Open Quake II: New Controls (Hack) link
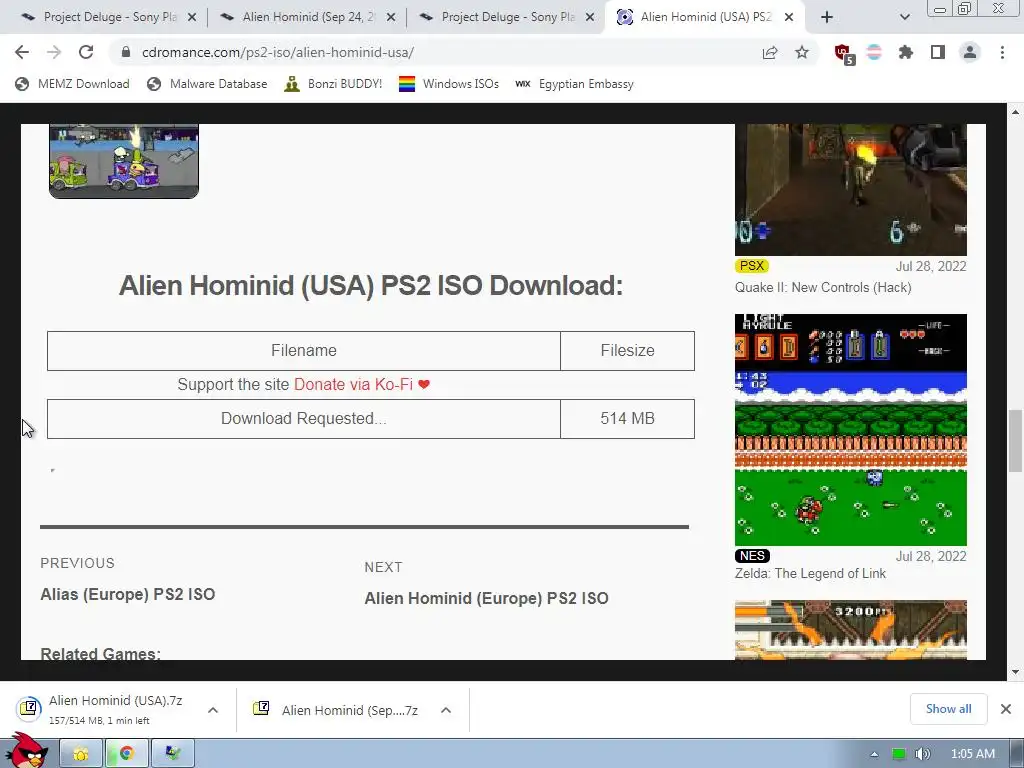The width and height of the screenshot is (1024, 768). 823,287
